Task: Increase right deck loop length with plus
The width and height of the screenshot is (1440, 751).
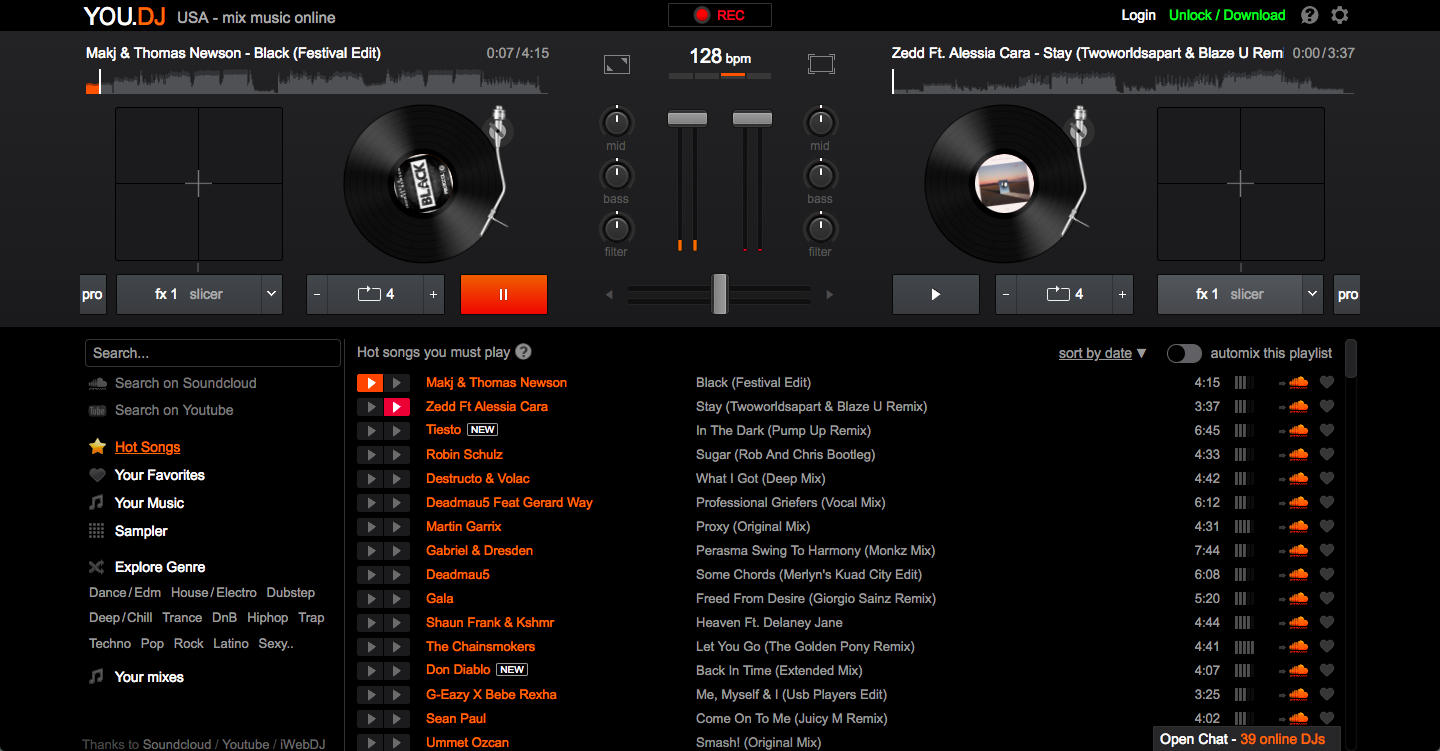Action: pos(1122,295)
